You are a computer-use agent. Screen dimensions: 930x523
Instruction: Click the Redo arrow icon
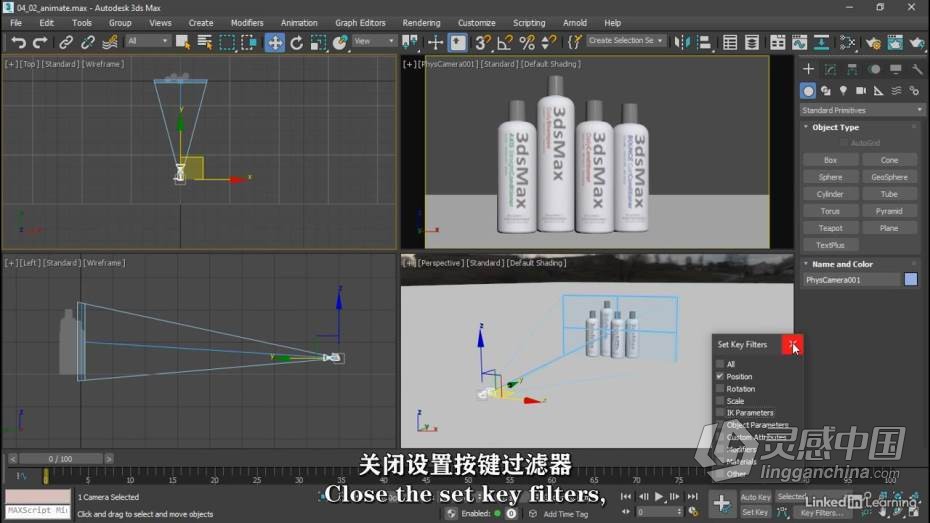40,42
